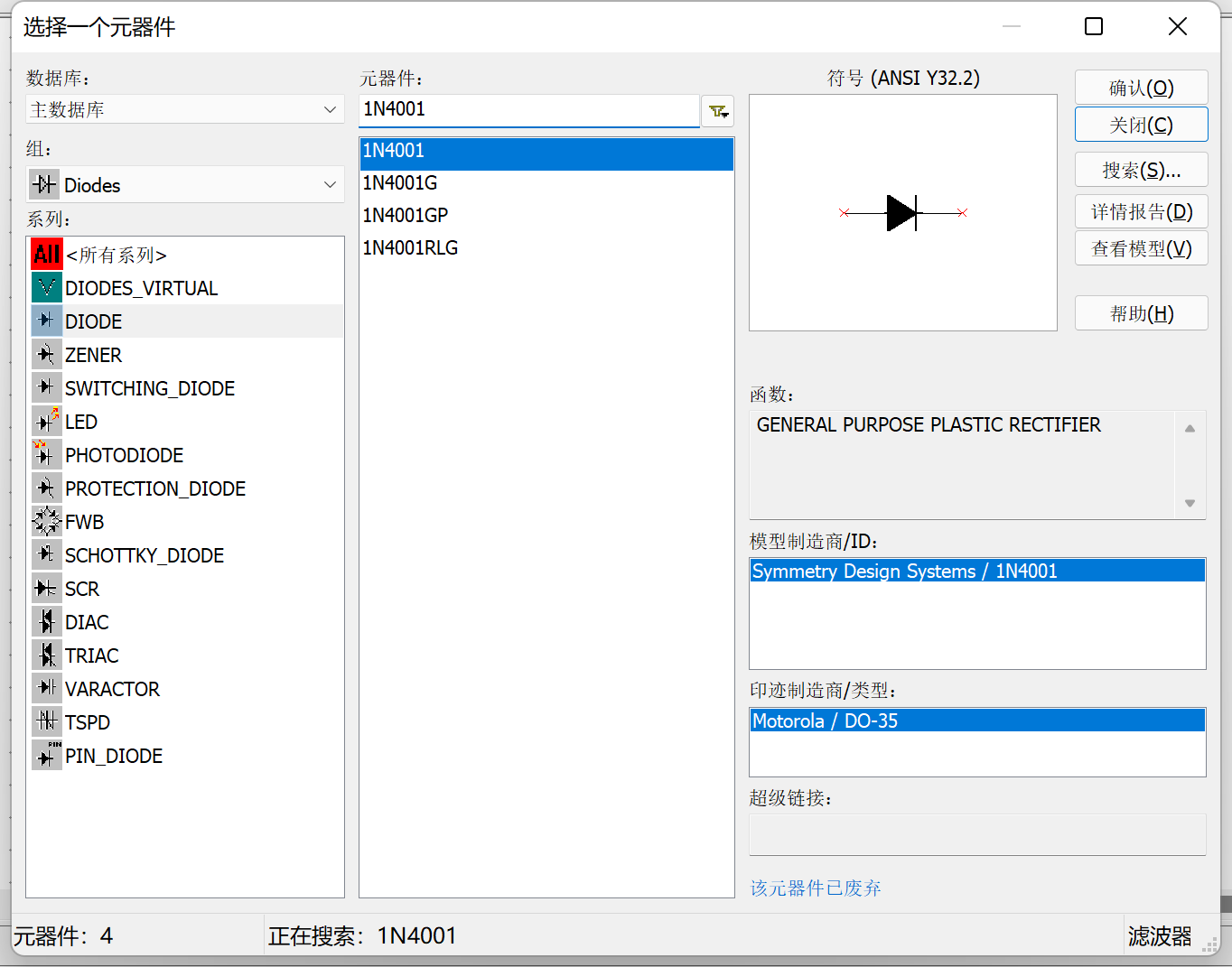Select the FWB bridge rectifier icon
This screenshot has height=967, width=1232.
point(47,522)
